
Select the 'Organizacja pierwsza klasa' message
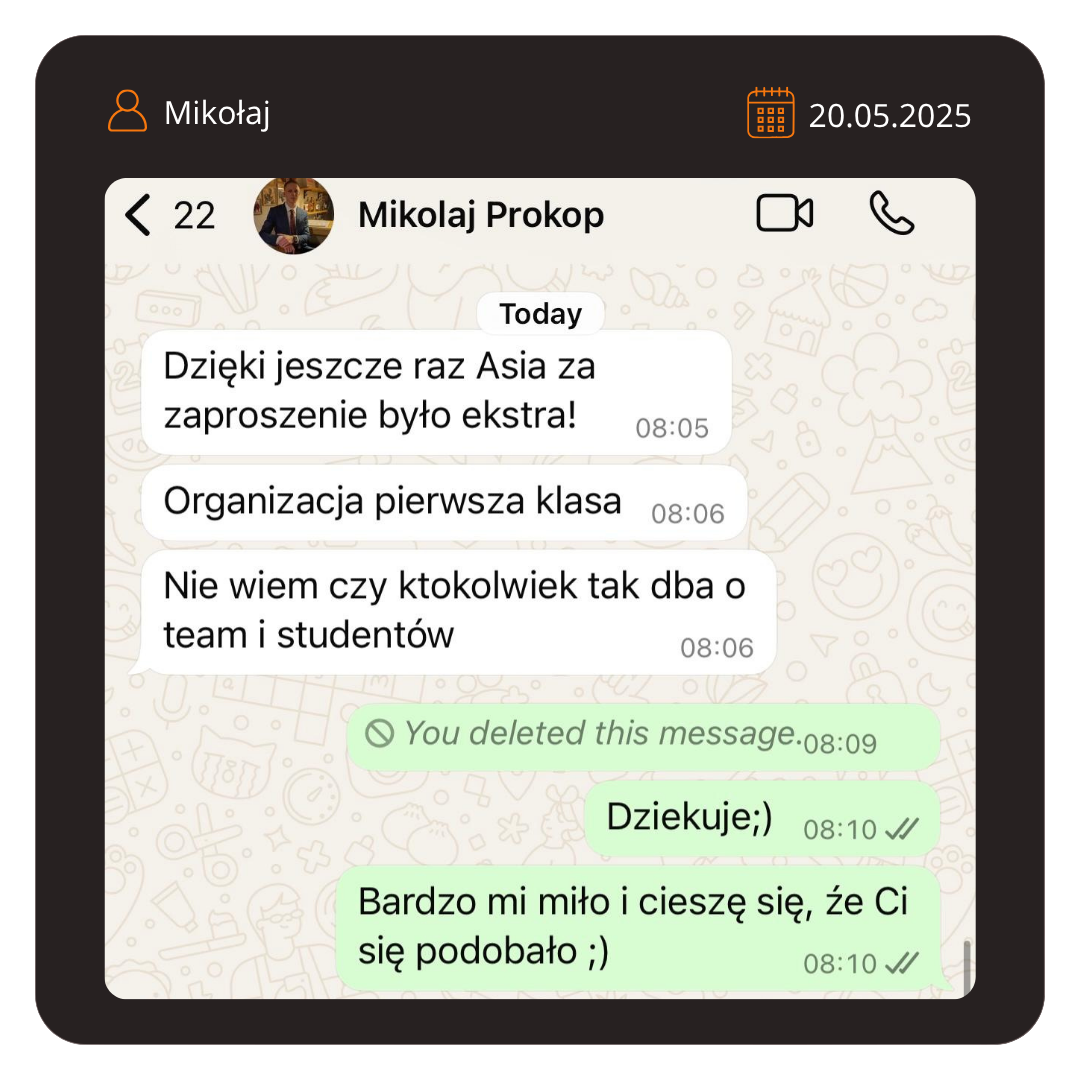pyautogui.click(x=444, y=503)
